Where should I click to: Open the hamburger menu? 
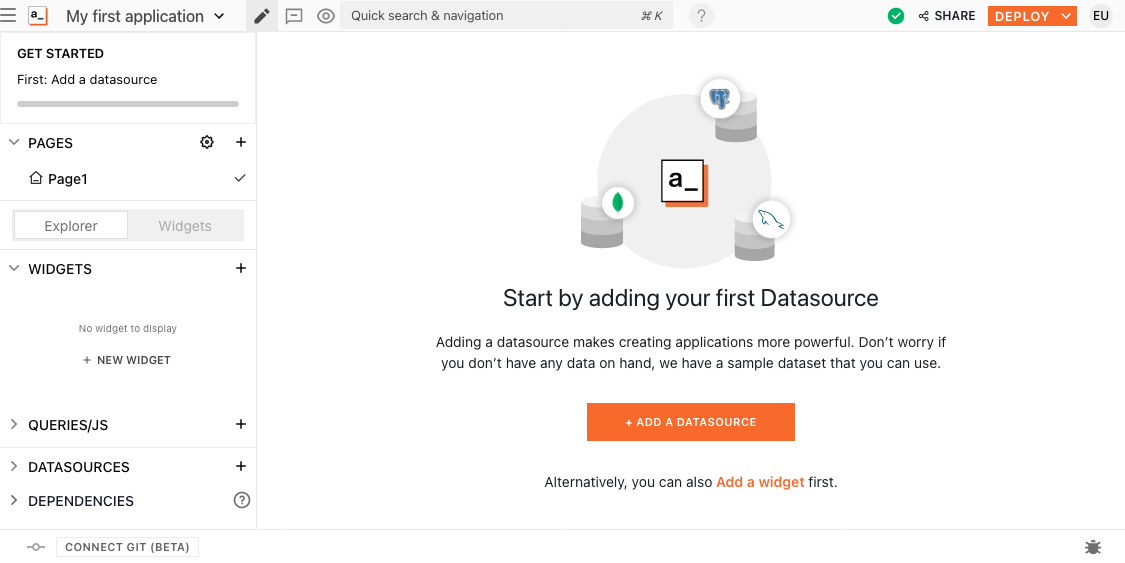point(9,16)
